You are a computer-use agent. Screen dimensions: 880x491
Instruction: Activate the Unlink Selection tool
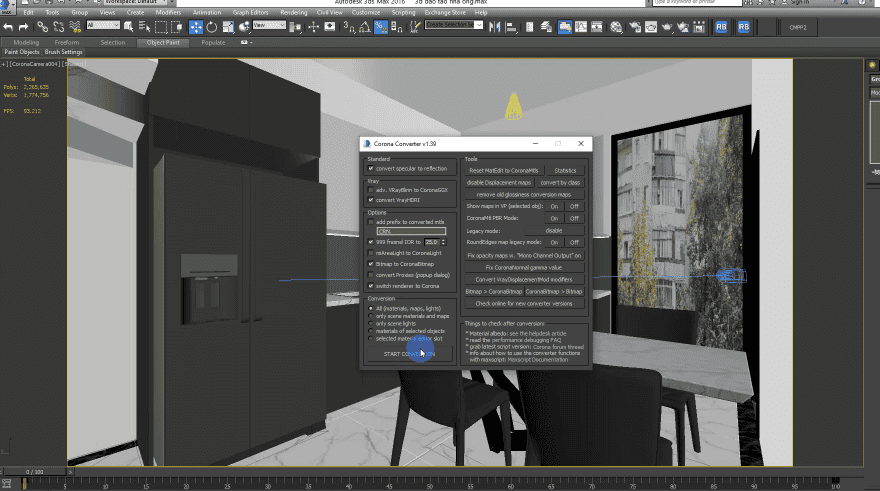(58, 27)
